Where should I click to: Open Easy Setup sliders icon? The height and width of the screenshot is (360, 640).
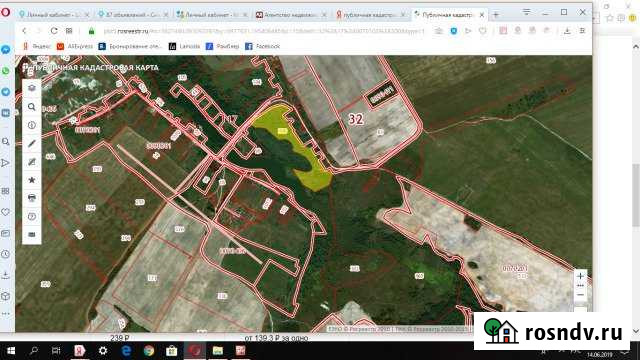coord(582,31)
